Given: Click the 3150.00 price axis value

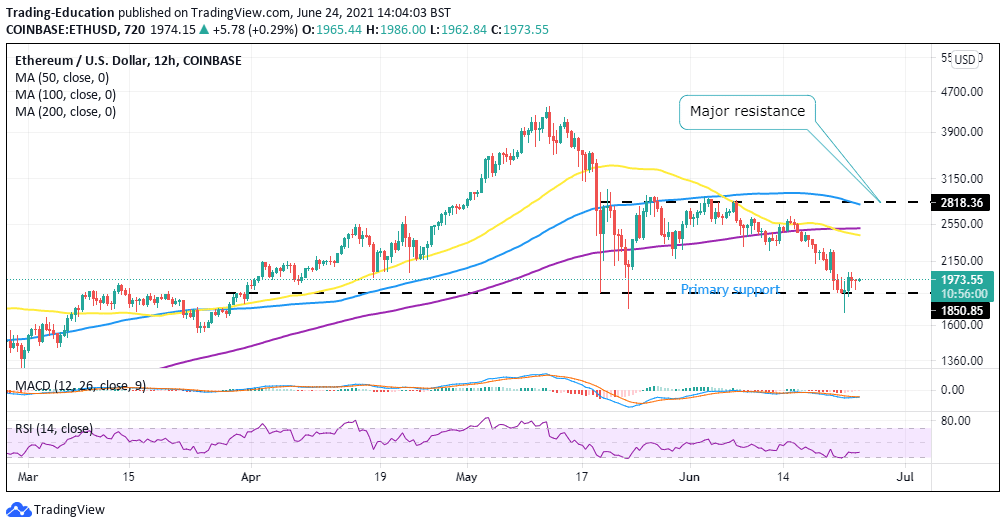Looking at the screenshot, I should 960,178.
